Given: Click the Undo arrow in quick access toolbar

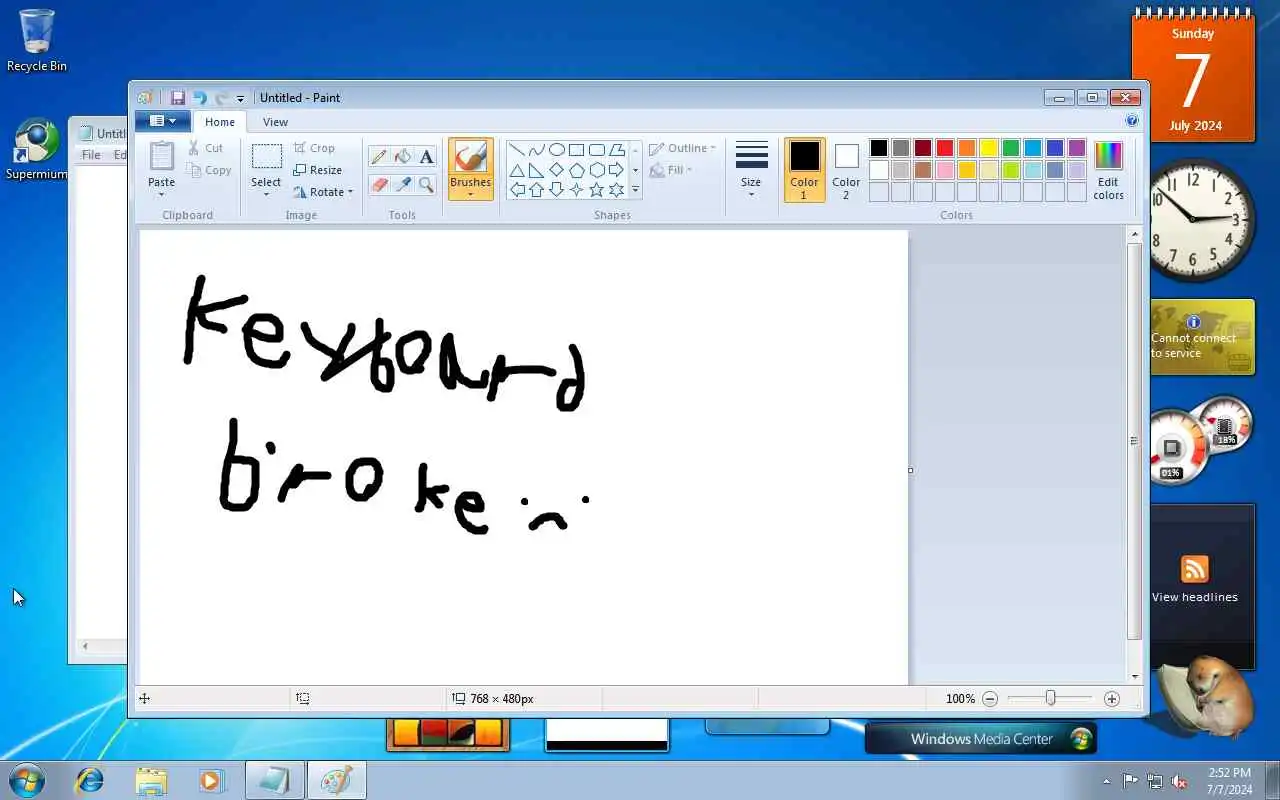Looking at the screenshot, I should pyautogui.click(x=200, y=97).
